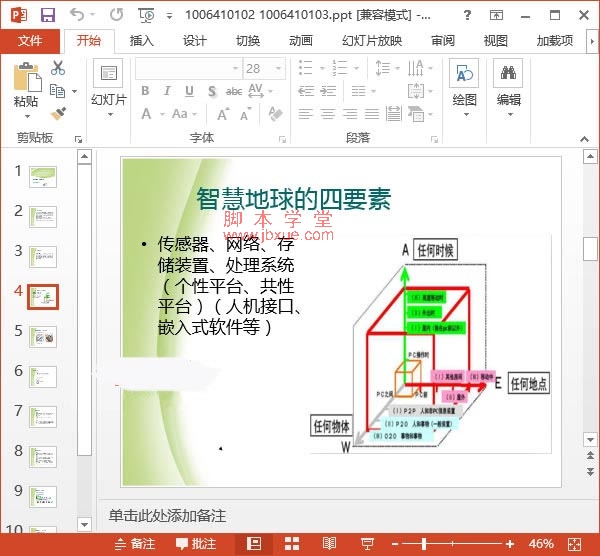Toggle strikethrough text

click(234, 91)
